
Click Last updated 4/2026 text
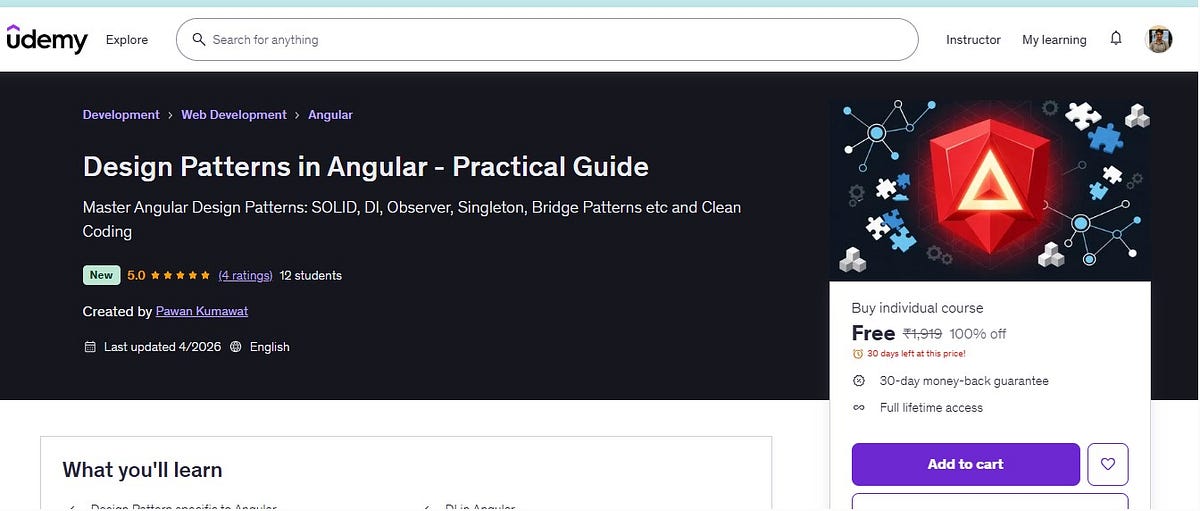coord(161,347)
